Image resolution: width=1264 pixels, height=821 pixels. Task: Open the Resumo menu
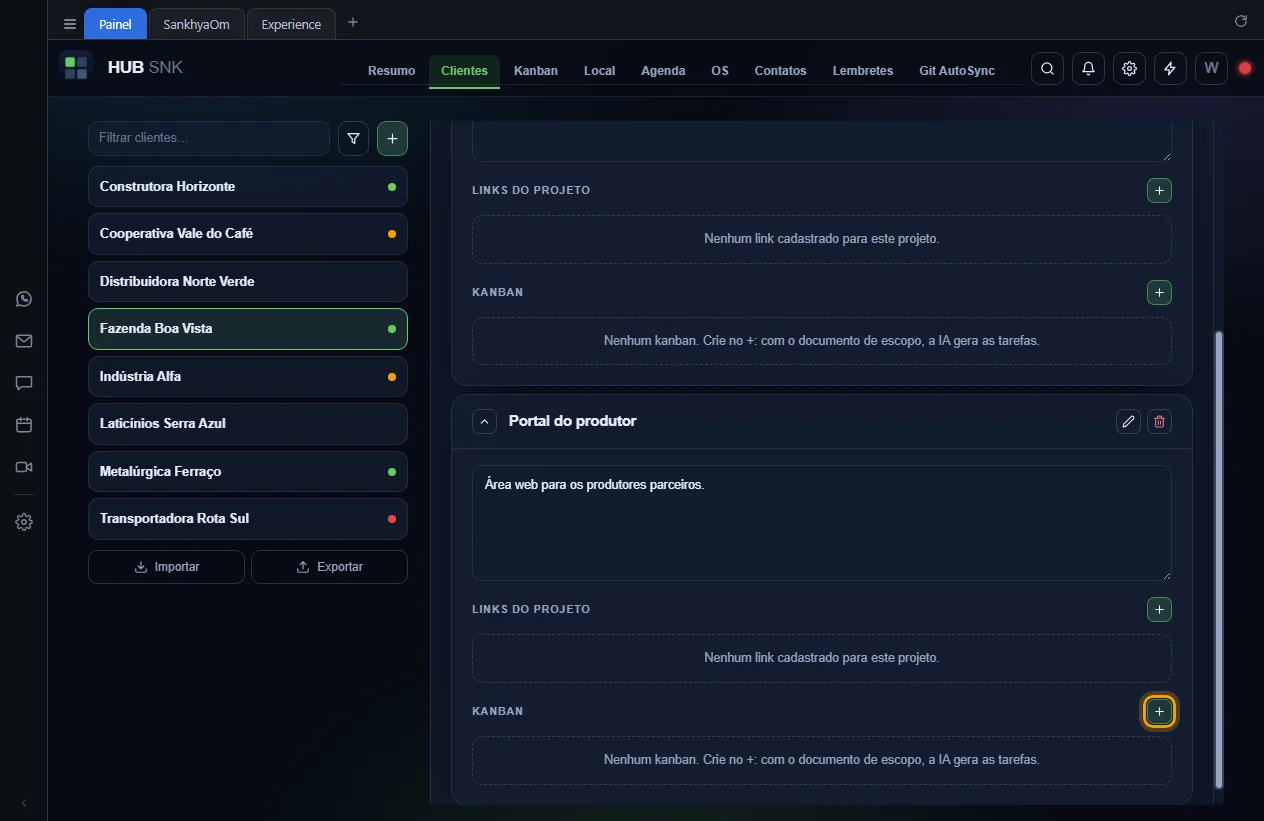pos(391,71)
